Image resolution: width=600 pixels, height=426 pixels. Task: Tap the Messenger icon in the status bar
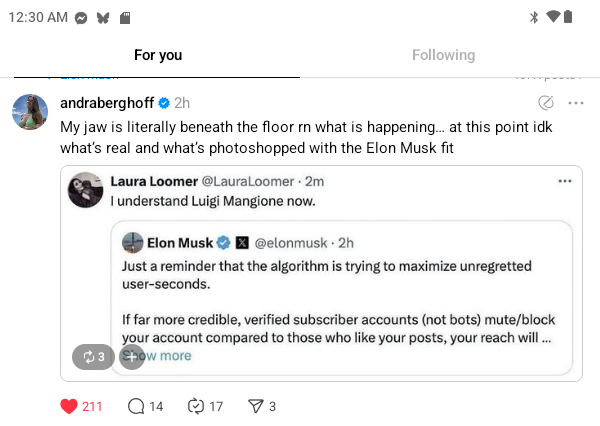pos(80,17)
